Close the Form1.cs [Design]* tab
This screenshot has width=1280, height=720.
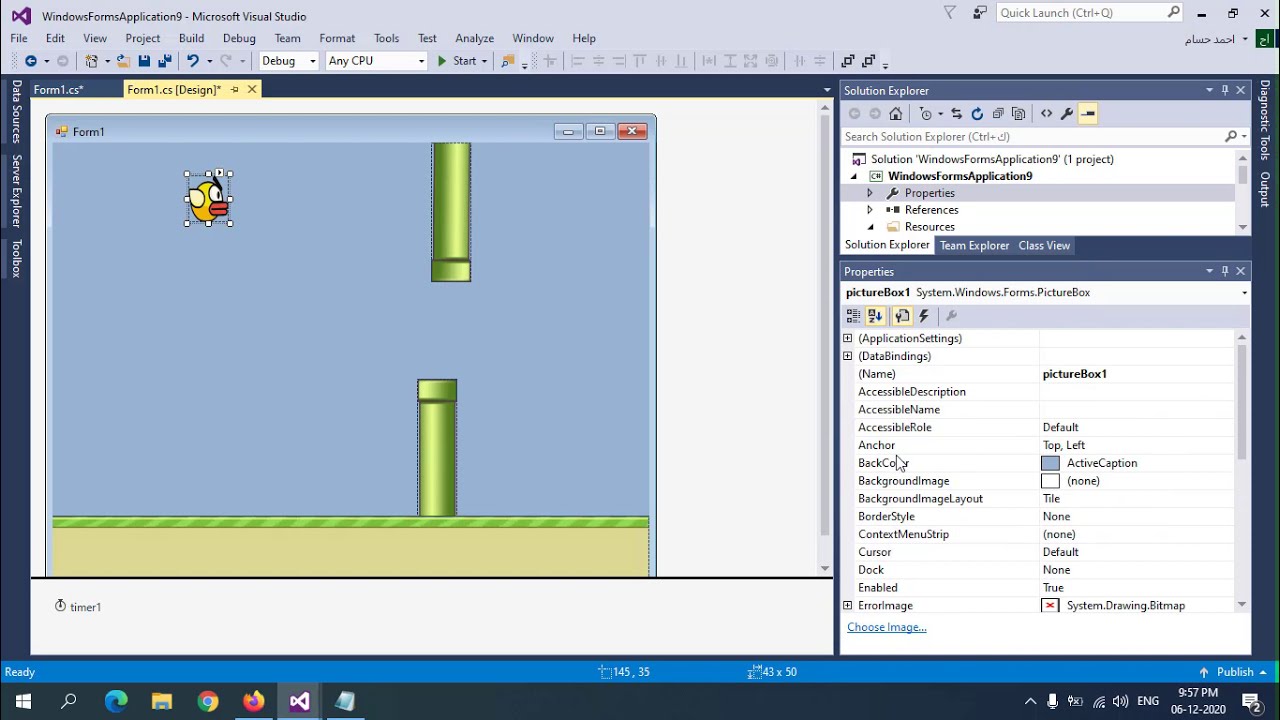click(252, 90)
